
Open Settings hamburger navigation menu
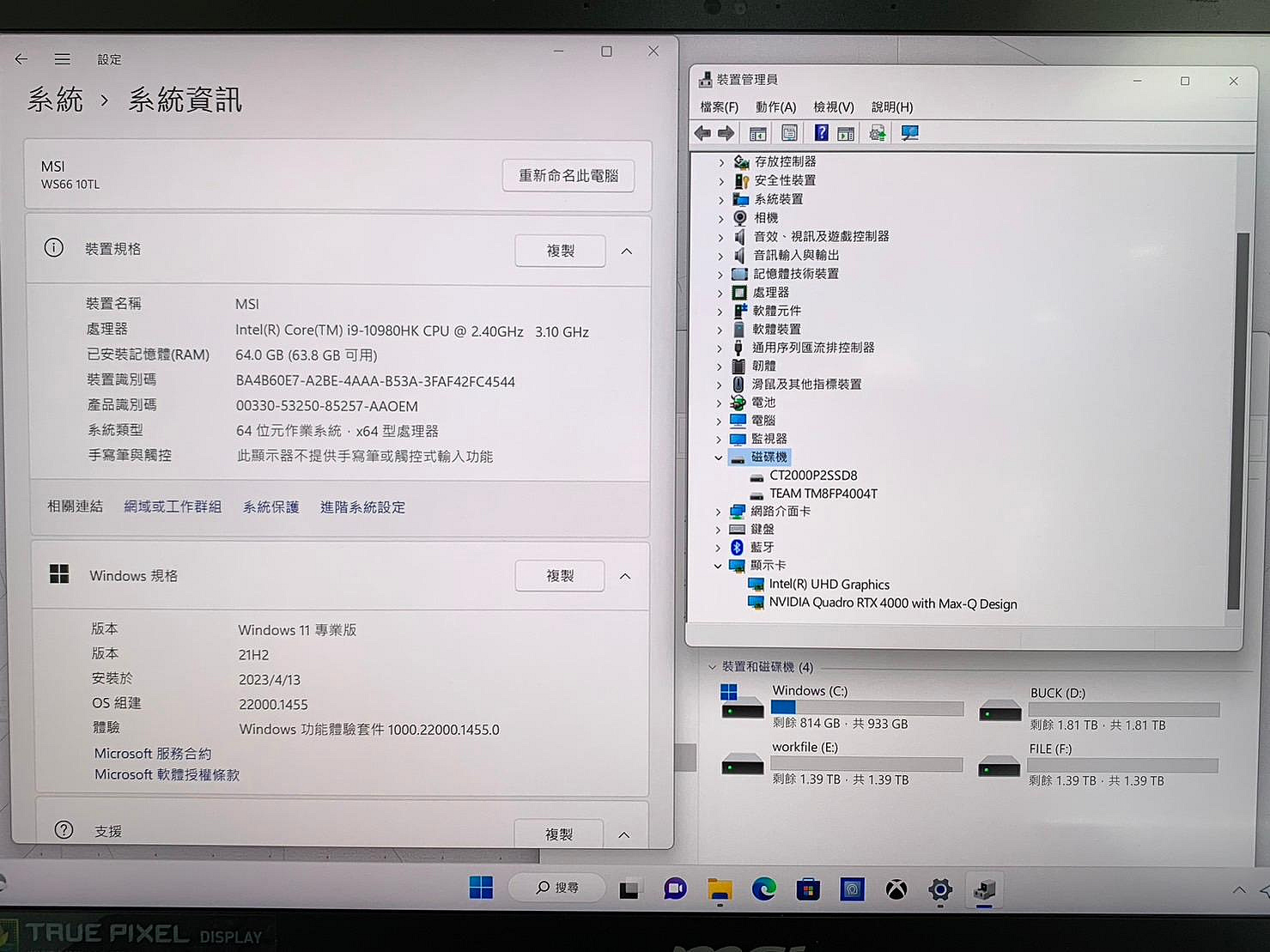[62, 59]
